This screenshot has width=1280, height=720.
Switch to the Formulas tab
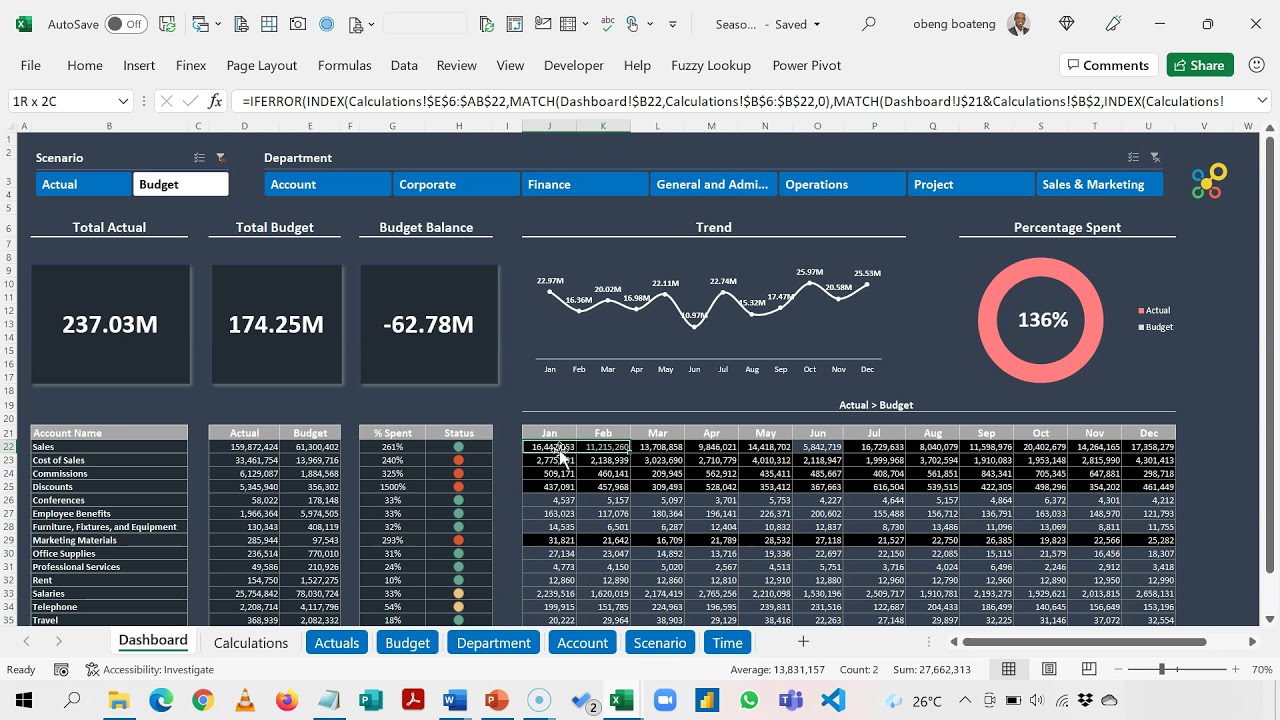[345, 65]
